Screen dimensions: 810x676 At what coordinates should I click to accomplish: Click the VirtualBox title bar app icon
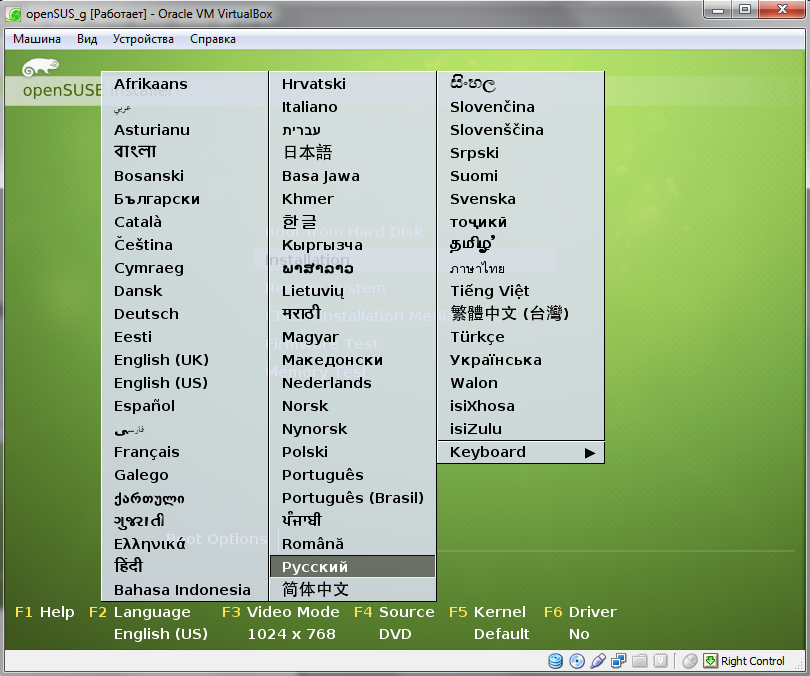click(x=13, y=14)
